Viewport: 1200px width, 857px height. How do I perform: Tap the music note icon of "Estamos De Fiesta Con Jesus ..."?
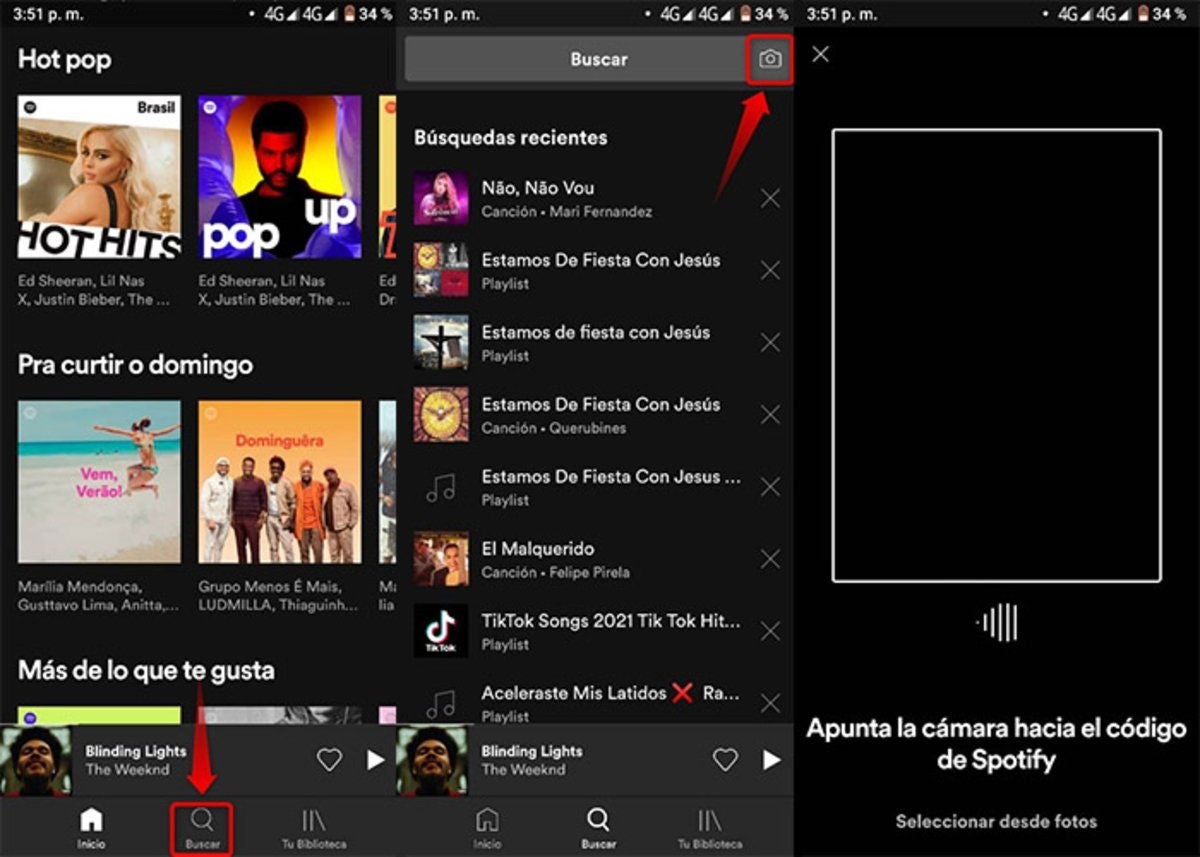point(441,487)
